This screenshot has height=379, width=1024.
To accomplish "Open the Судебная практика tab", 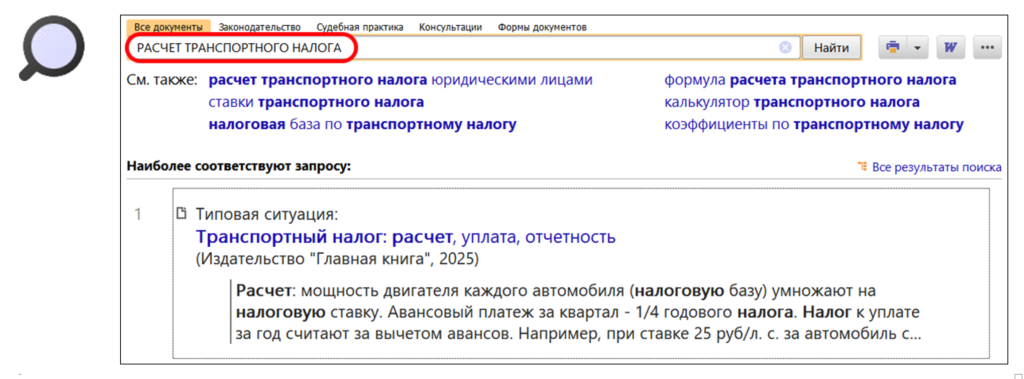I will coord(360,27).
